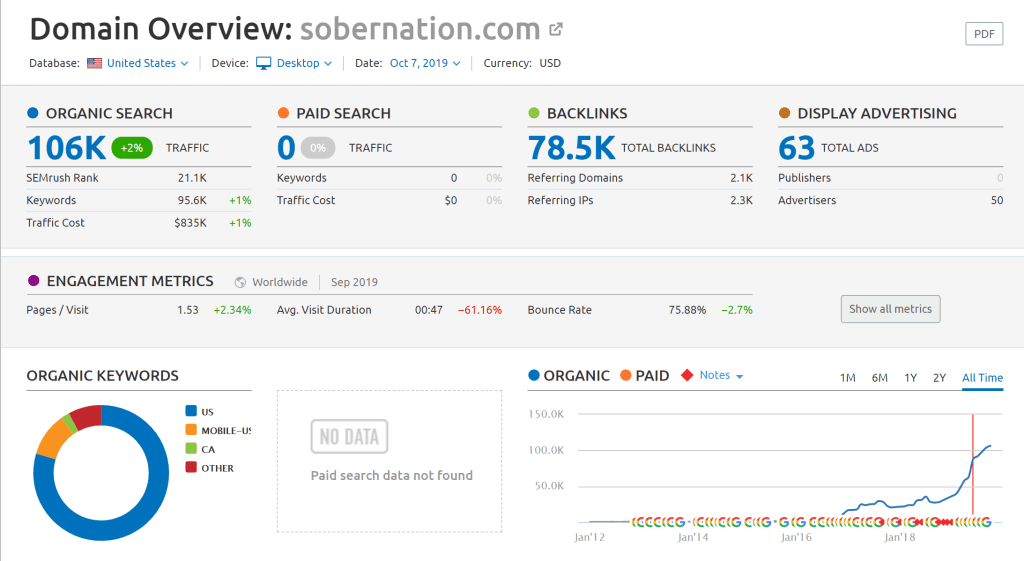Open the DISPLAY ADVERTISING section heading
The width and height of the screenshot is (1024, 561).
[x=877, y=114]
